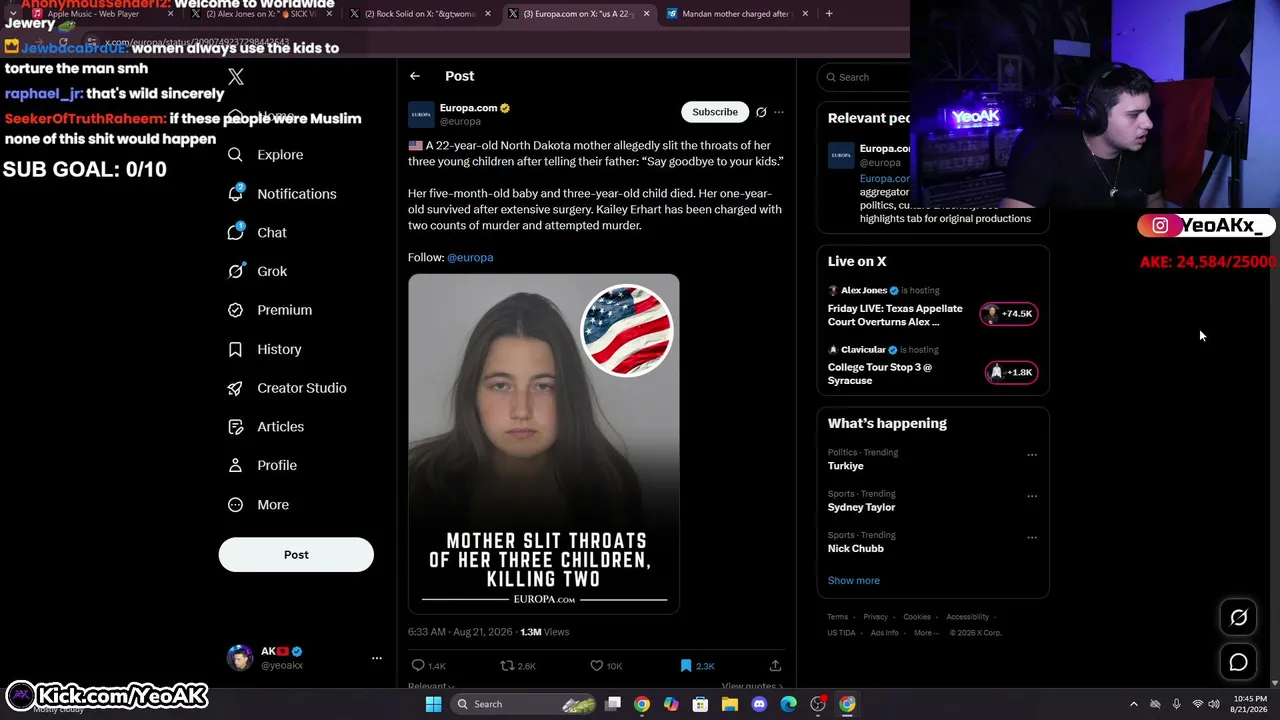1280x720 pixels.
Task: Open options for Turkiye trend
Action: pos(1032,455)
